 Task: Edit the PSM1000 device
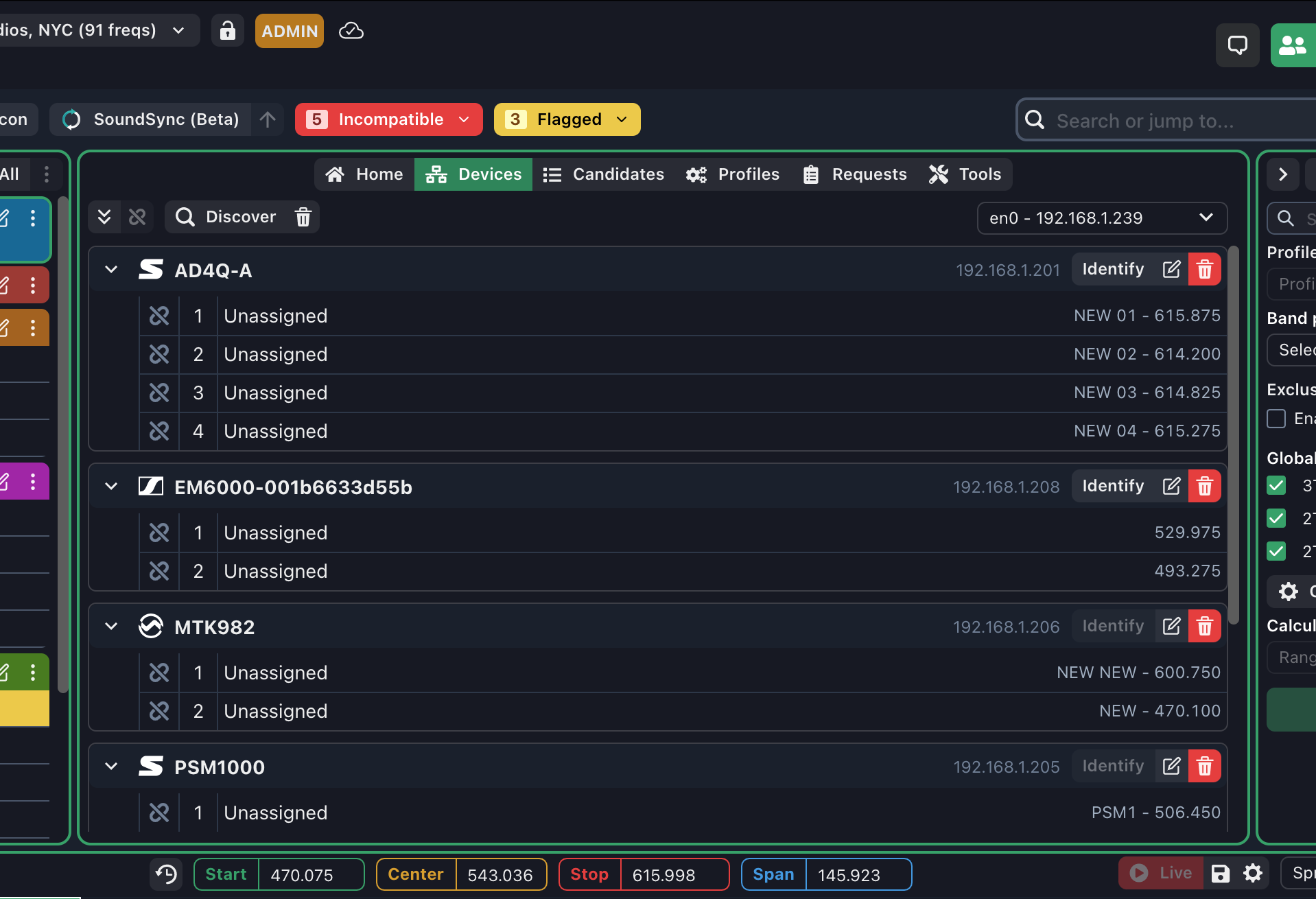click(1171, 766)
